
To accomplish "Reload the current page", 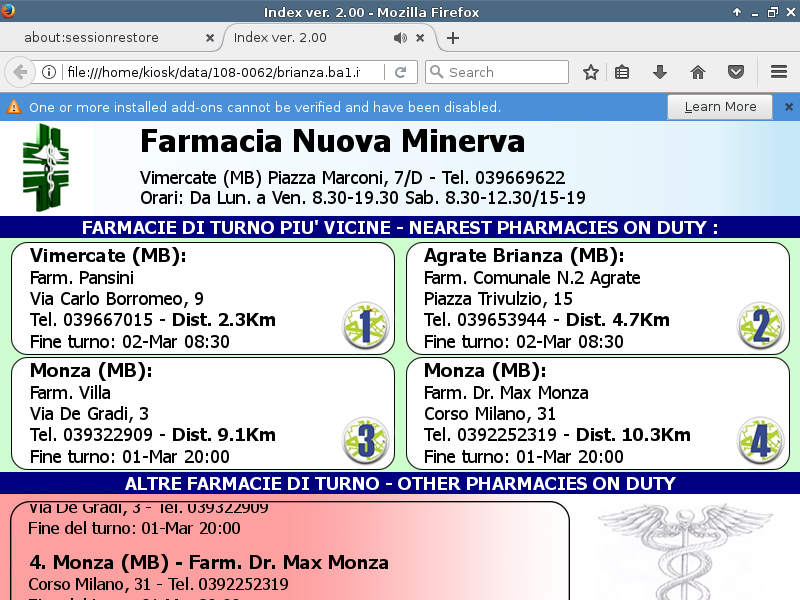I will (x=400, y=72).
